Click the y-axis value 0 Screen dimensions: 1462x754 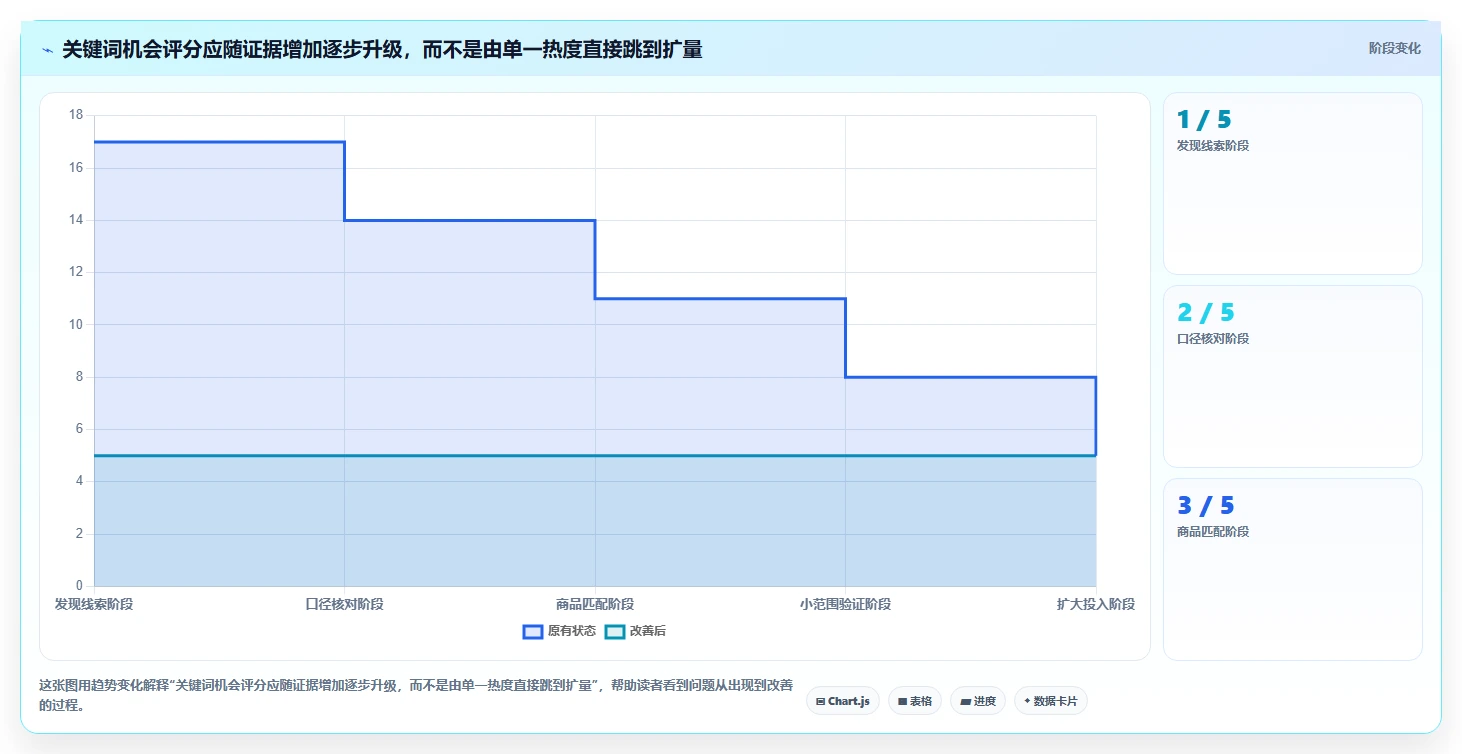80,586
